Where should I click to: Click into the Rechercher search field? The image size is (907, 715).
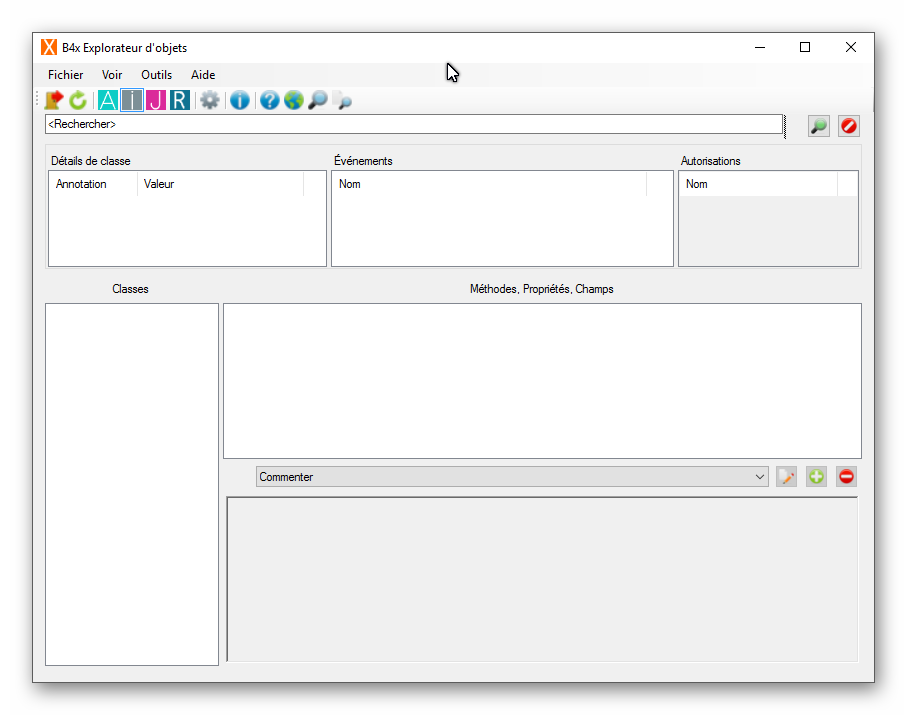click(x=414, y=124)
